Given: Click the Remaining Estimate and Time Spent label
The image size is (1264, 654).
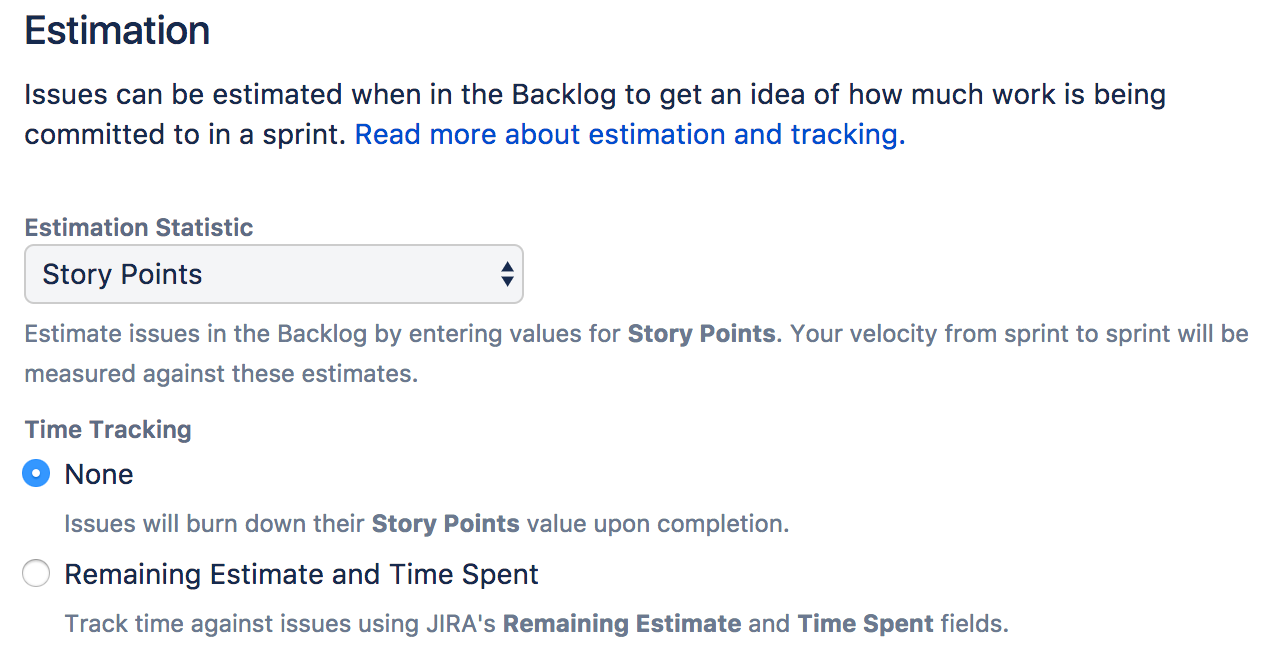Looking at the screenshot, I should coord(301,574).
